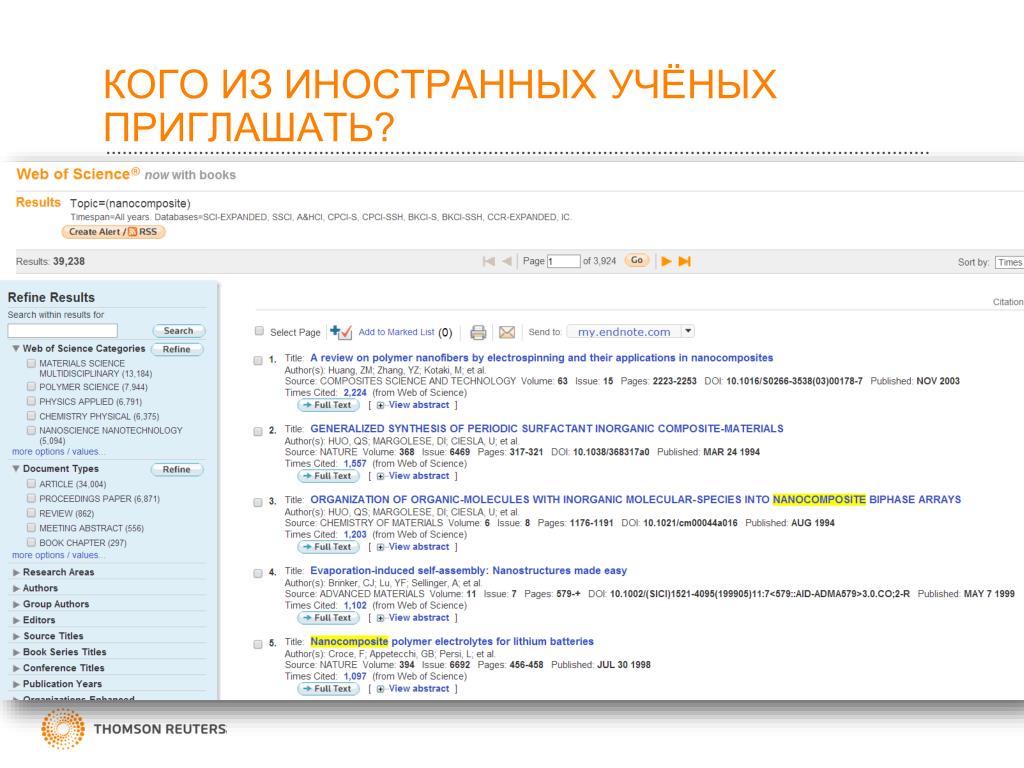Check the Physics Applied category
This screenshot has height=768, width=1024.
(x=31, y=401)
